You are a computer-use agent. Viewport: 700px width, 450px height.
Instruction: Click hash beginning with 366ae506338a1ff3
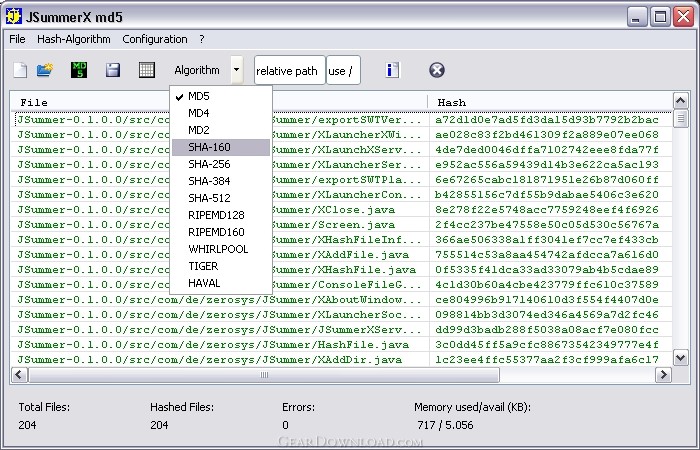tap(547, 240)
